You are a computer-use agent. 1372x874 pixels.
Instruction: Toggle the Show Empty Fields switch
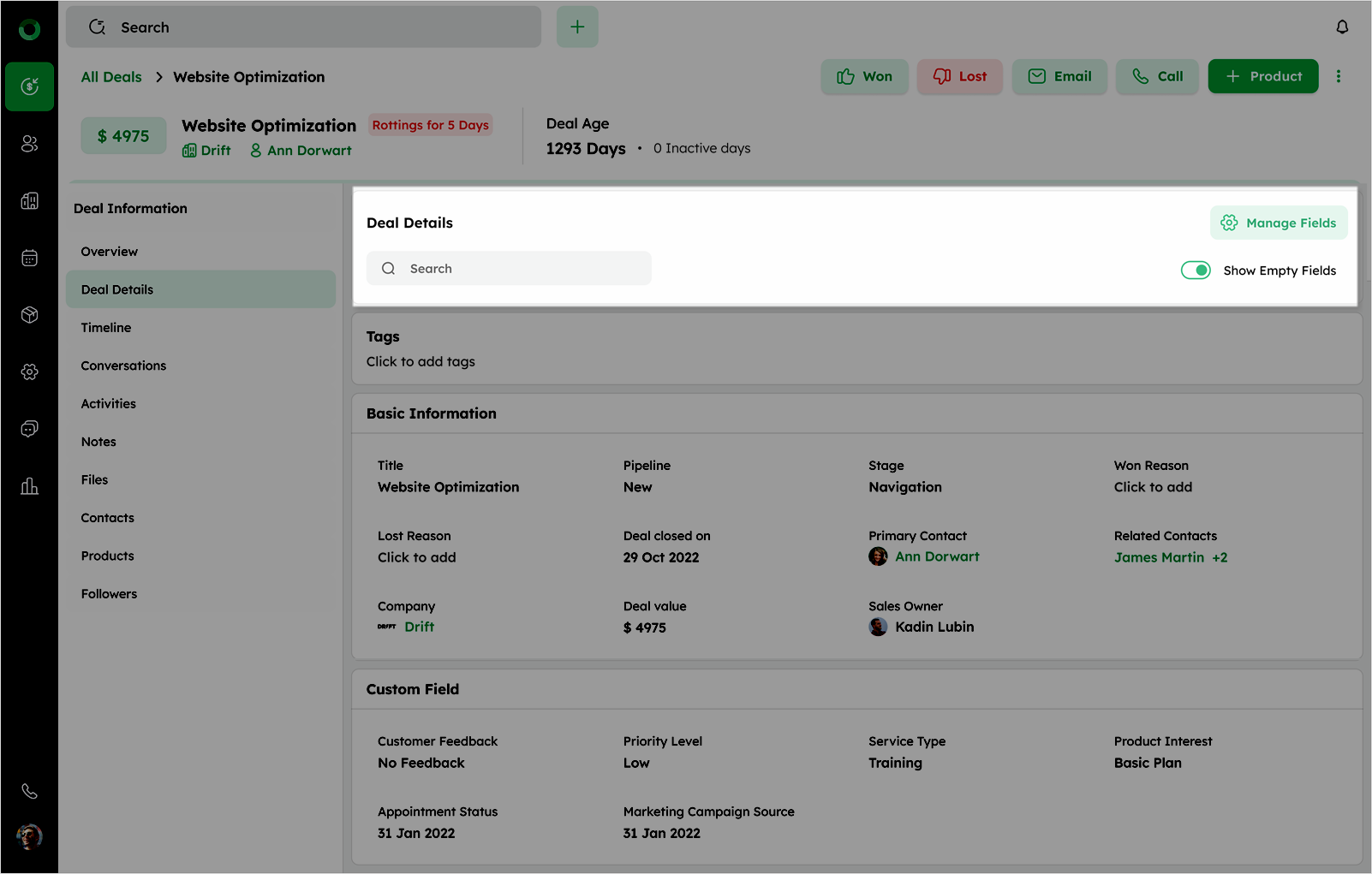point(1196,271)
